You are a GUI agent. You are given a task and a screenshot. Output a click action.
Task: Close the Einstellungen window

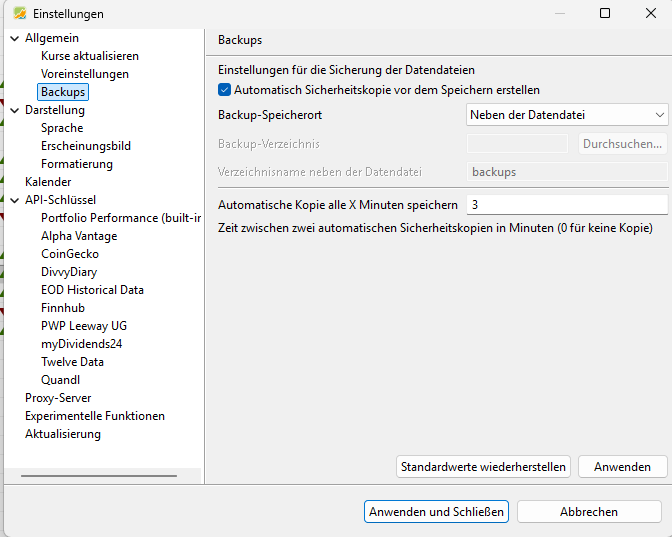[651, 13]
